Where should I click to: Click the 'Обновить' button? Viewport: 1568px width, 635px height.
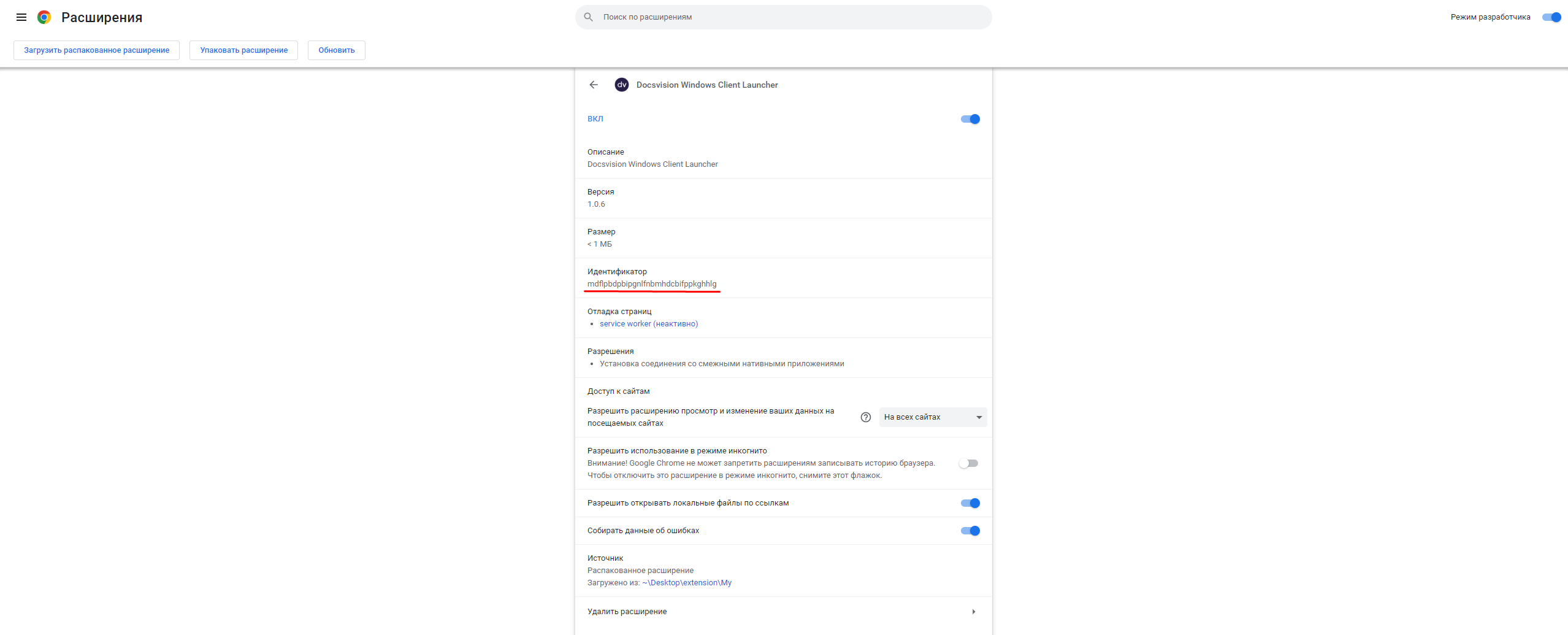click(337, 50)
